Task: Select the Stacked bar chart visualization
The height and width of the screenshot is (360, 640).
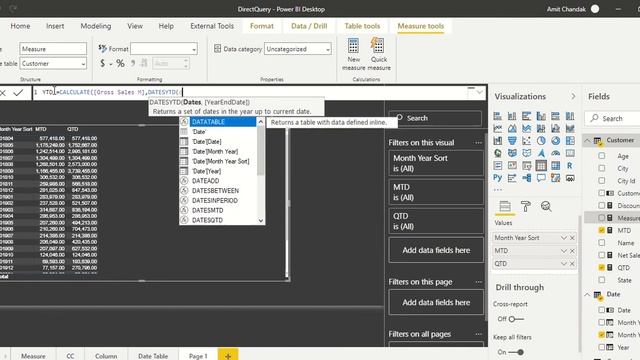Action: [498, 116]
